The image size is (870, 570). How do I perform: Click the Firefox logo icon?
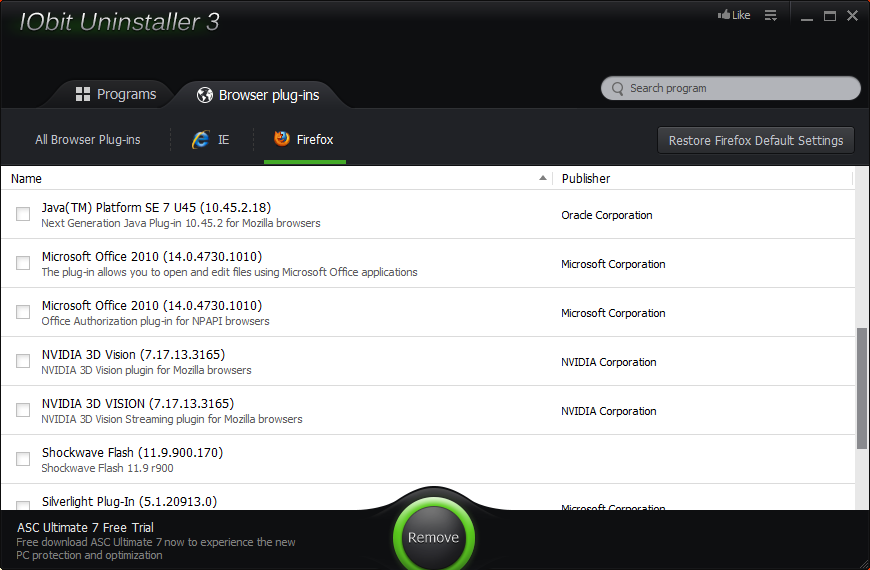[x=282, y=138]
